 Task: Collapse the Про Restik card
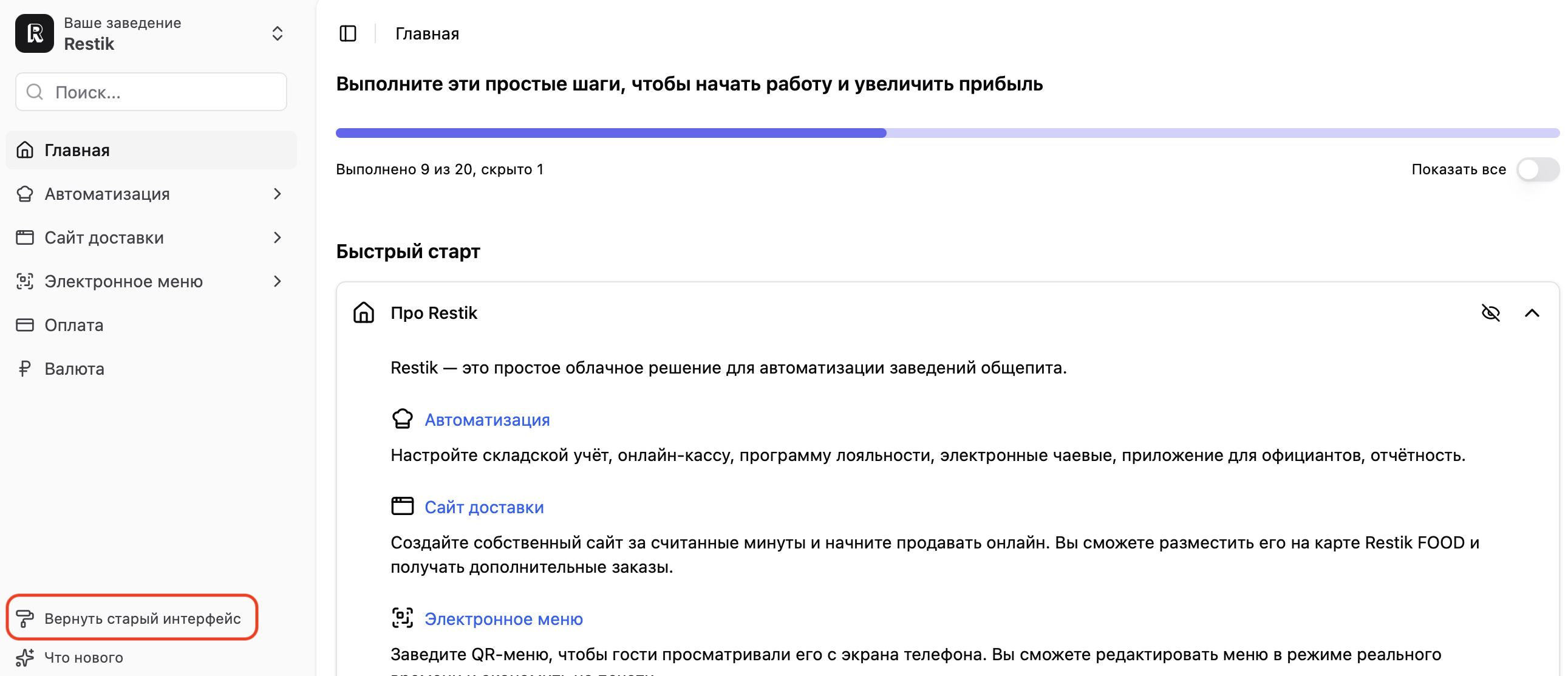point(1532,313)
